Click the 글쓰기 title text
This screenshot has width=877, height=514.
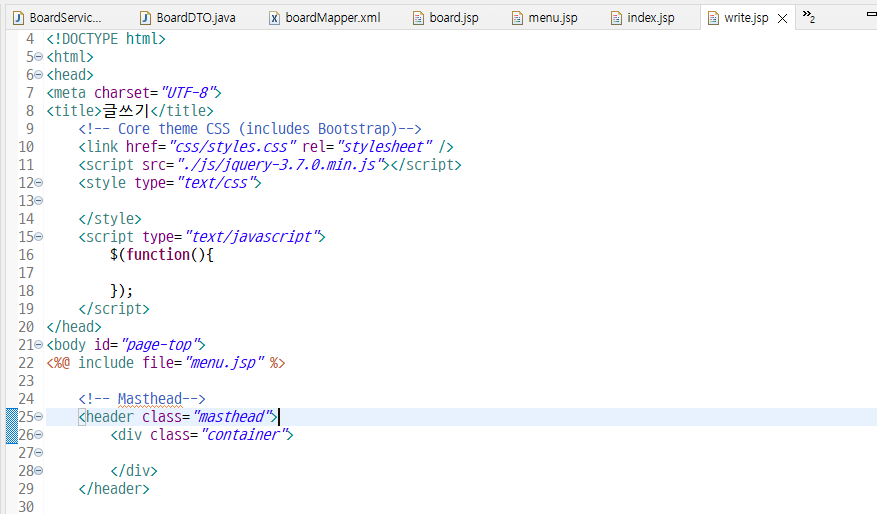click(126, 111)
